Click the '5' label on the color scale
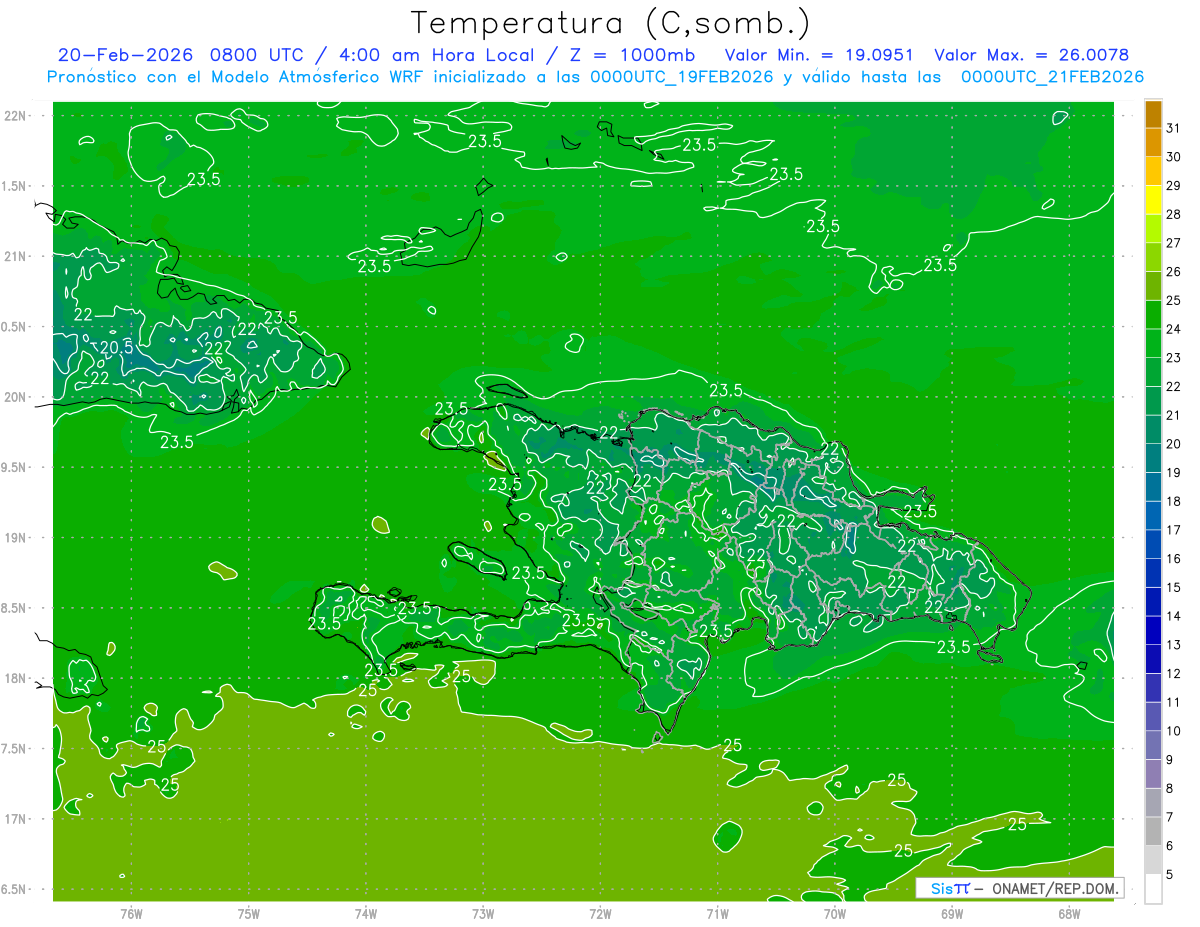1200x927 pixels. [x=1170, y=874]
